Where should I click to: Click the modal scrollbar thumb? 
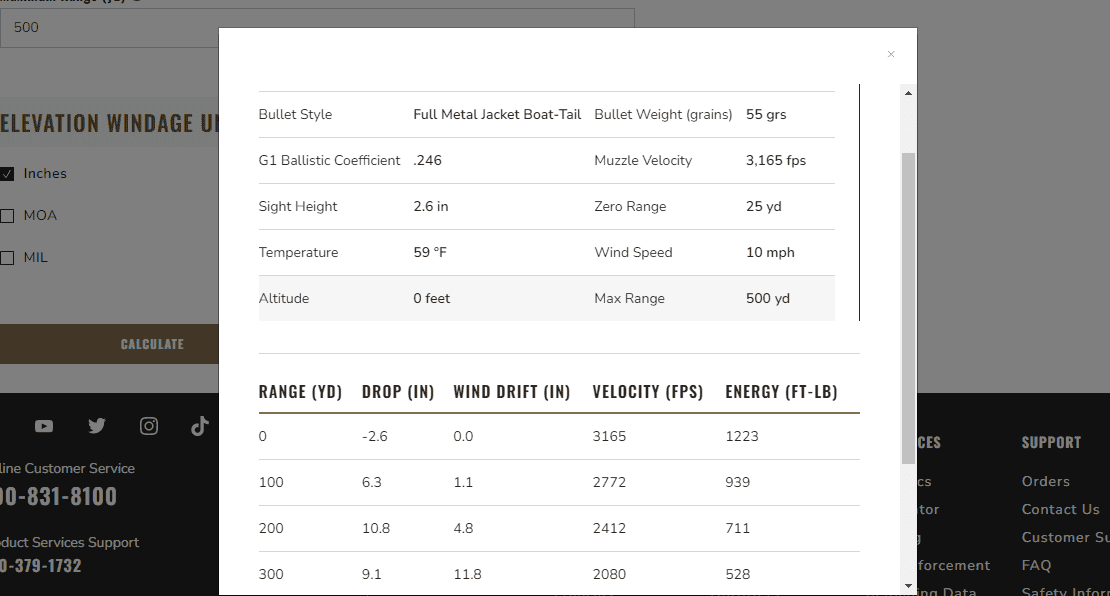[908, 309]
